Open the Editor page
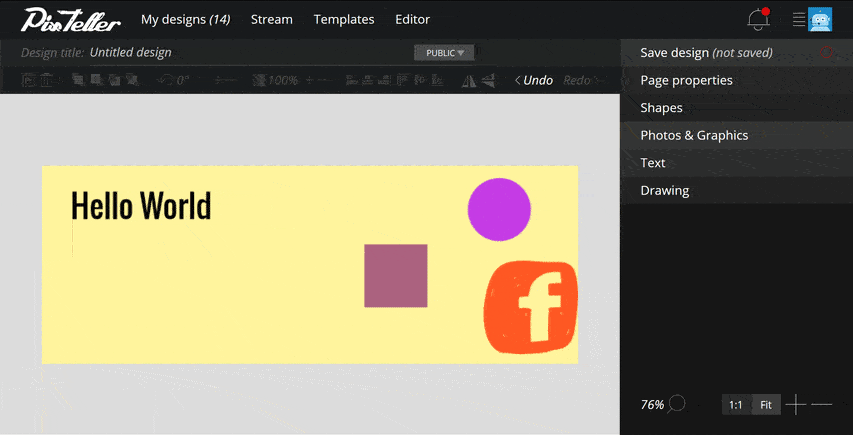This screenshot has width=853, height=435. pyautogui.click(x=412, y=20)
